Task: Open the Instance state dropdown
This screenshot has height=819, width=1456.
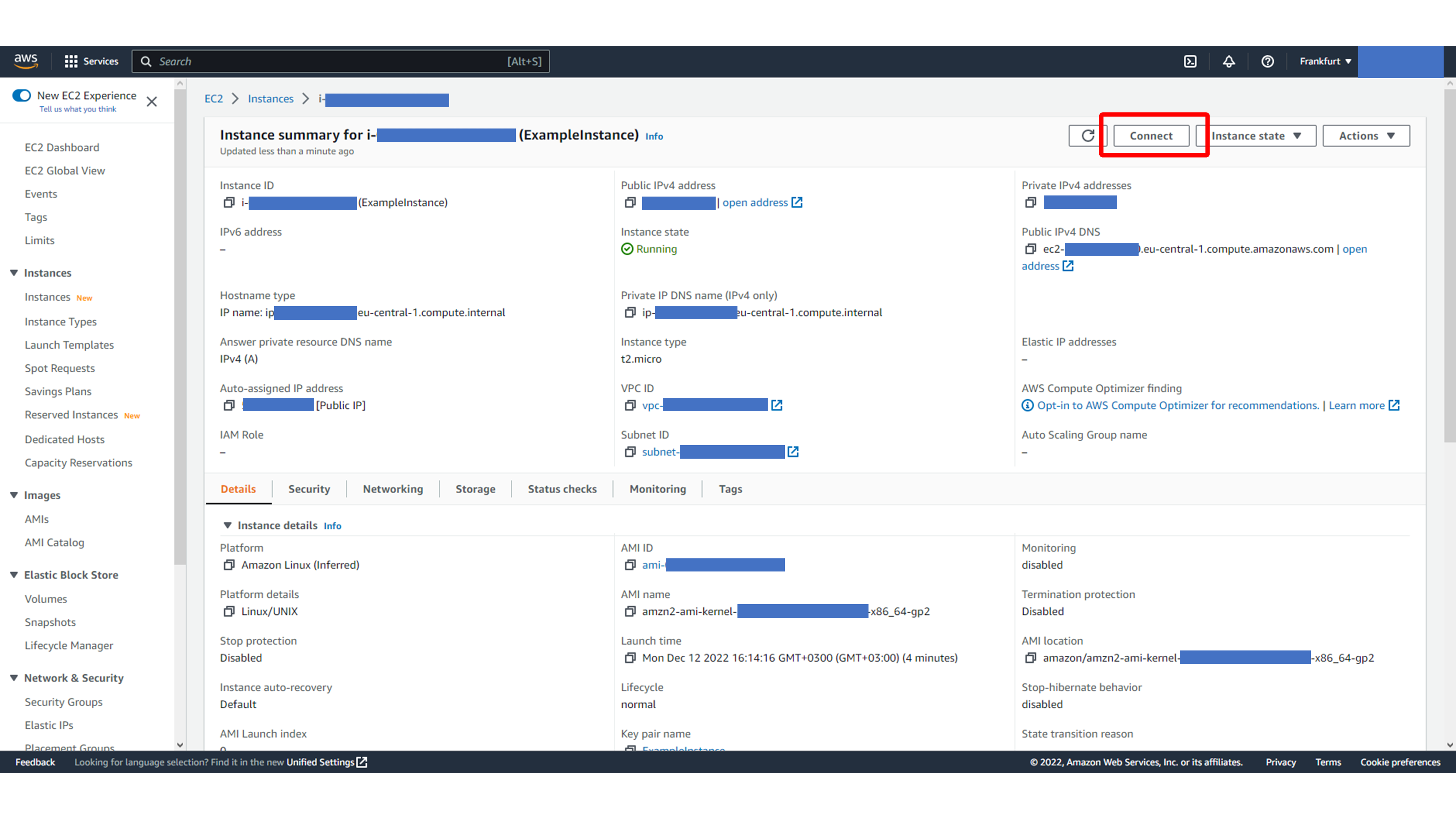Action: pyautogui.click(x=1256, y=136)
